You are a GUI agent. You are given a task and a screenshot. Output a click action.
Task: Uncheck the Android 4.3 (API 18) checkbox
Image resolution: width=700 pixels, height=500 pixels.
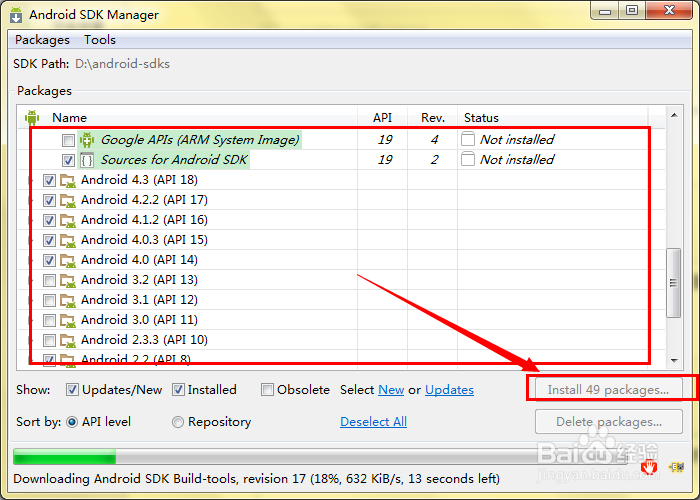pos(49,180)
